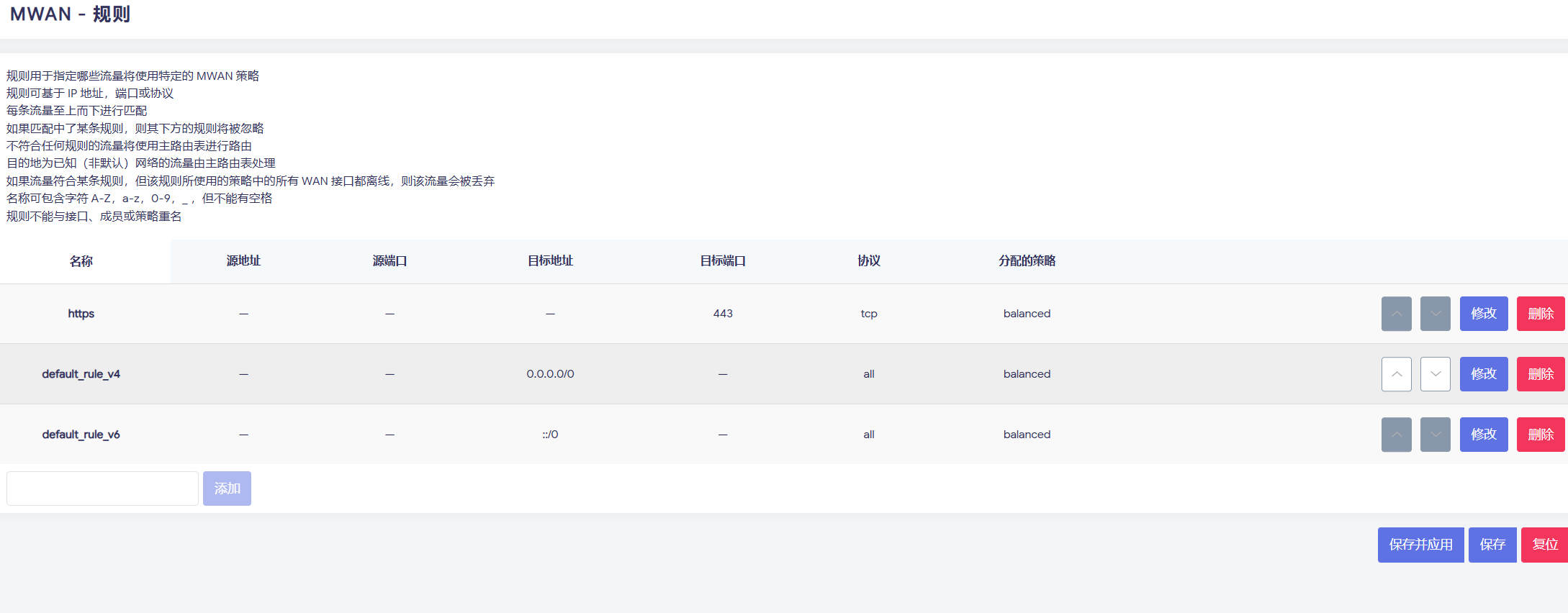
Task: Click the balanced policy in https row
Action: pos(1027,314)
